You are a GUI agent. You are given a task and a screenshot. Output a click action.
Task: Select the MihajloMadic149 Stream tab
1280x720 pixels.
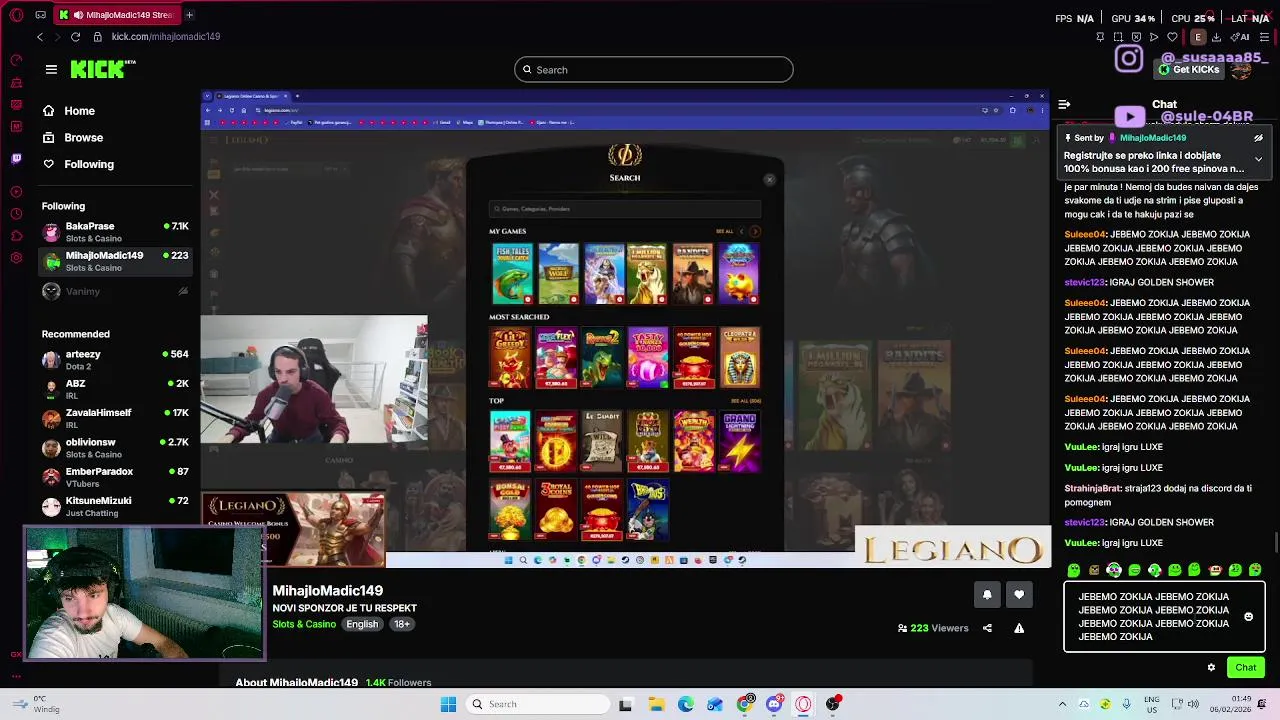[x=116, y=15]
